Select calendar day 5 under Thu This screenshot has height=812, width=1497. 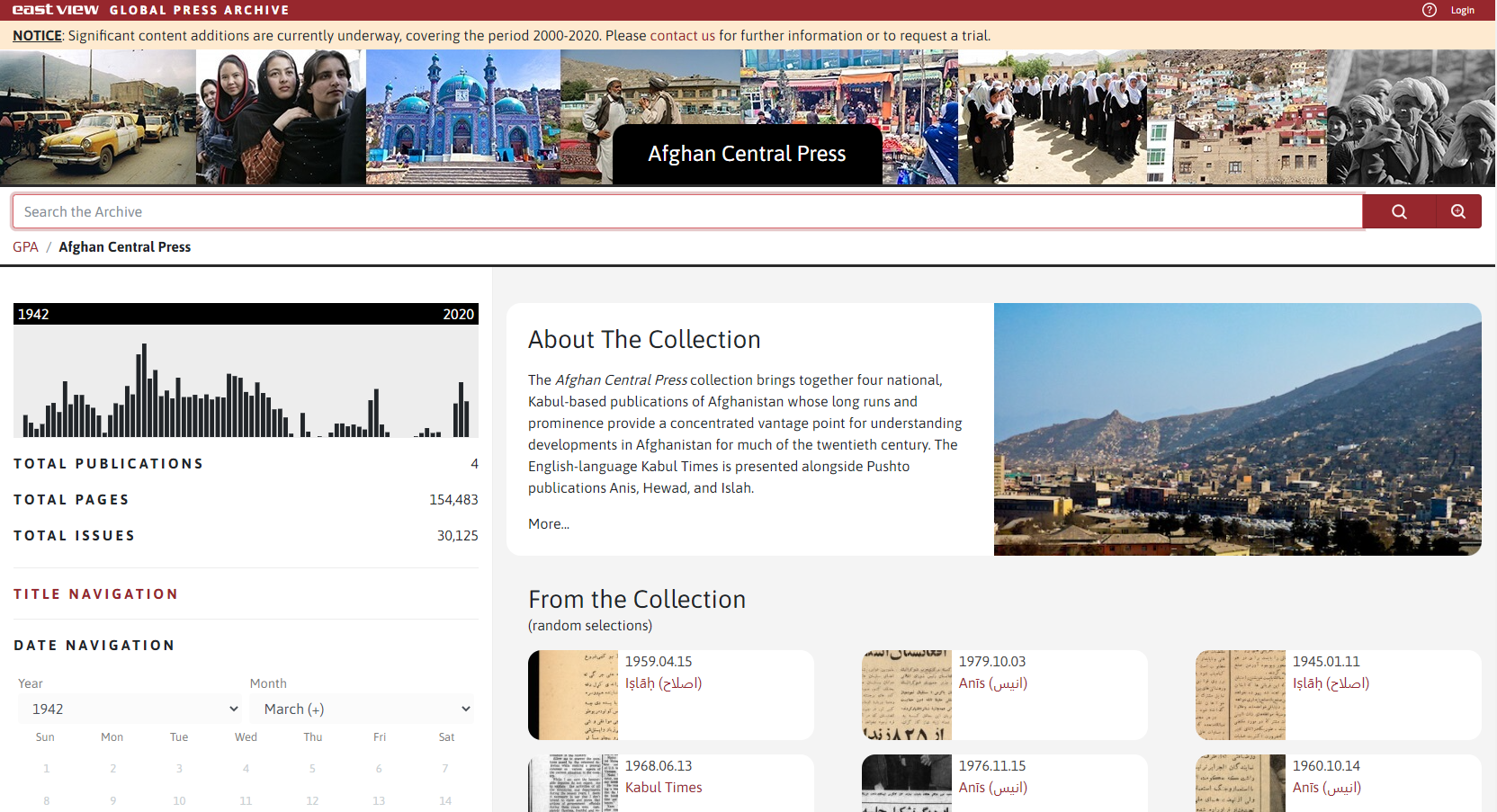point(312,768)
